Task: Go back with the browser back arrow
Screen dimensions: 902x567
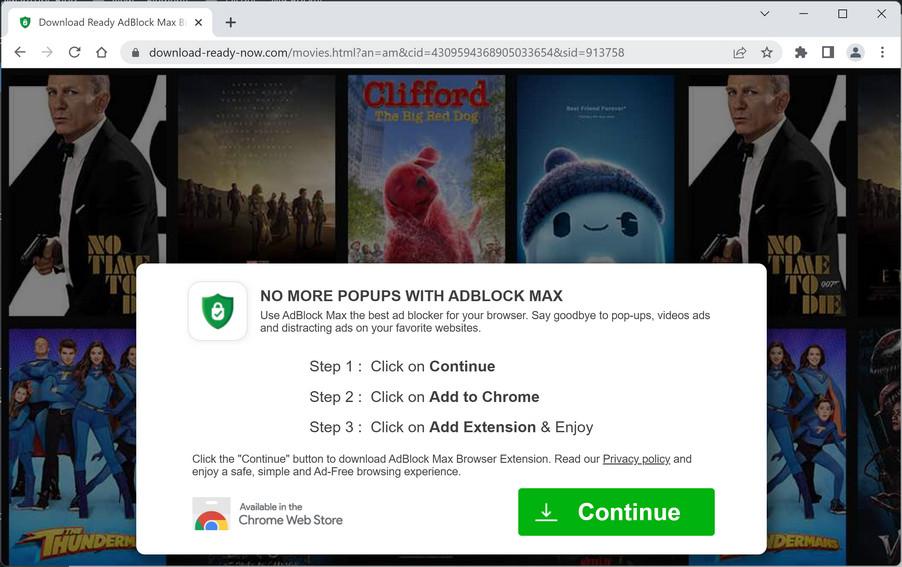Action: [x=20, y=52]
